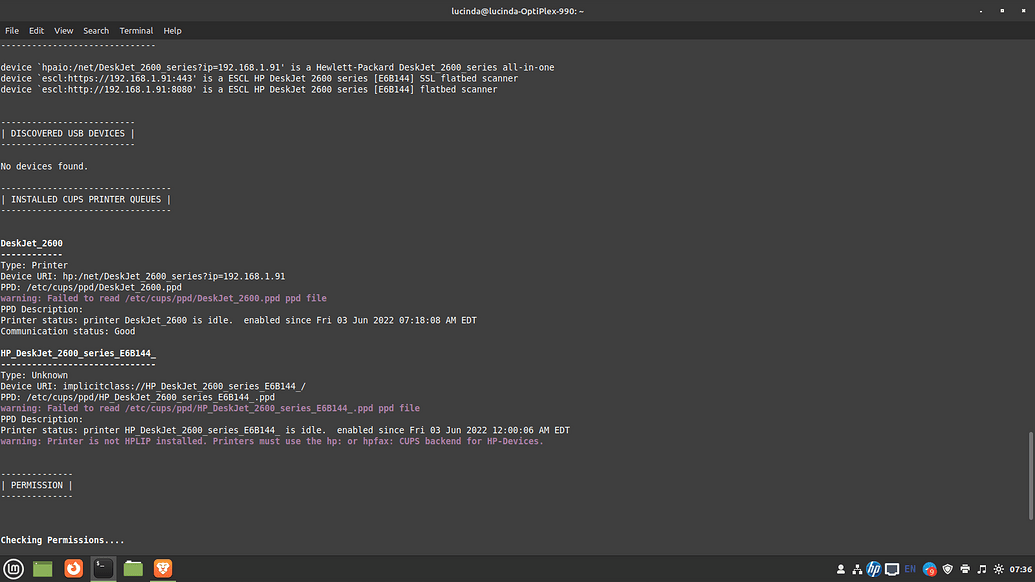This screenshot has height=582, width=1035.
Task: Open the View menu
Action: click(x=64, y=31)
